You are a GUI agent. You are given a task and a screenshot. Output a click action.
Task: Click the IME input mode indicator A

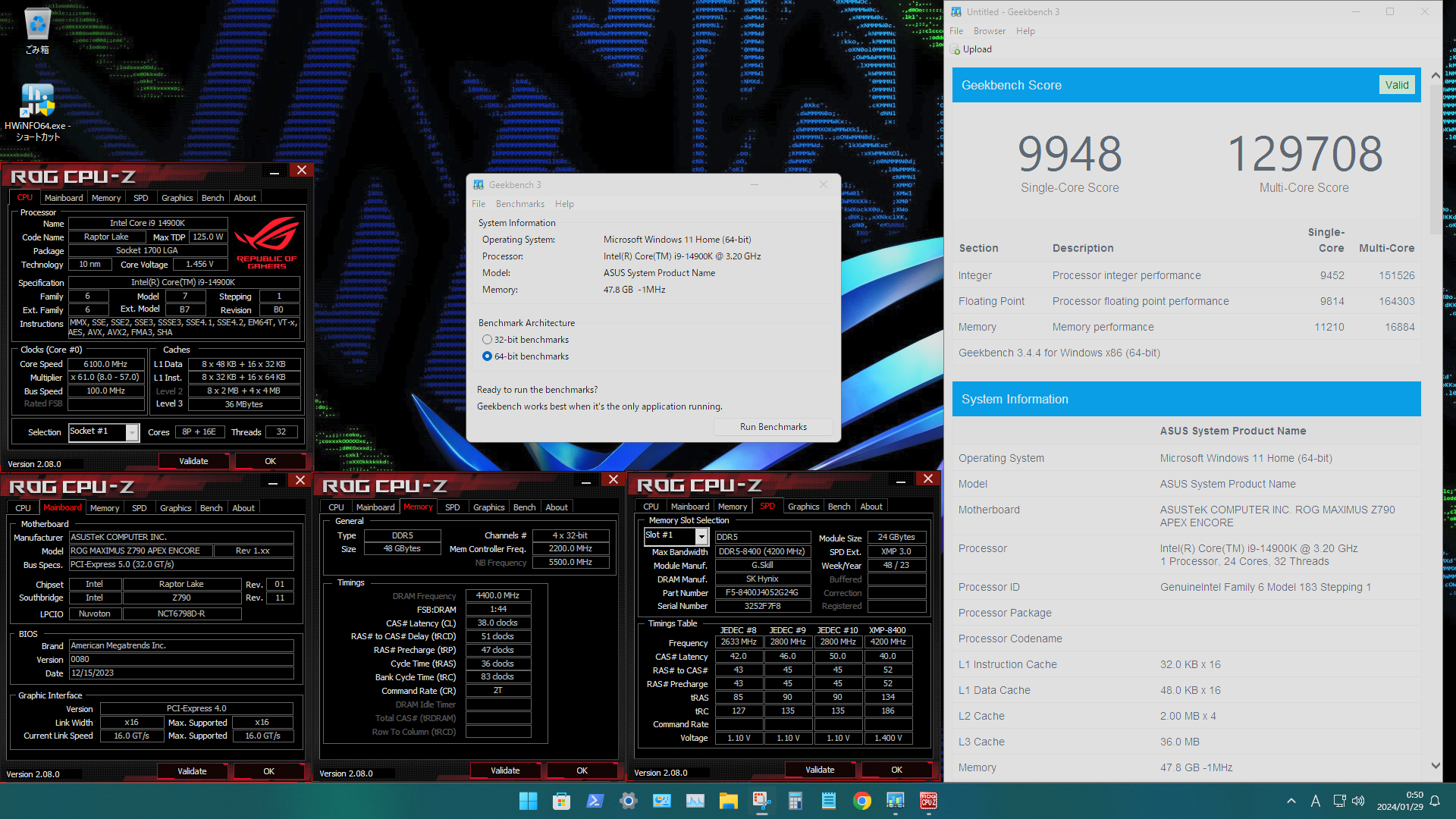[1315, 801]
